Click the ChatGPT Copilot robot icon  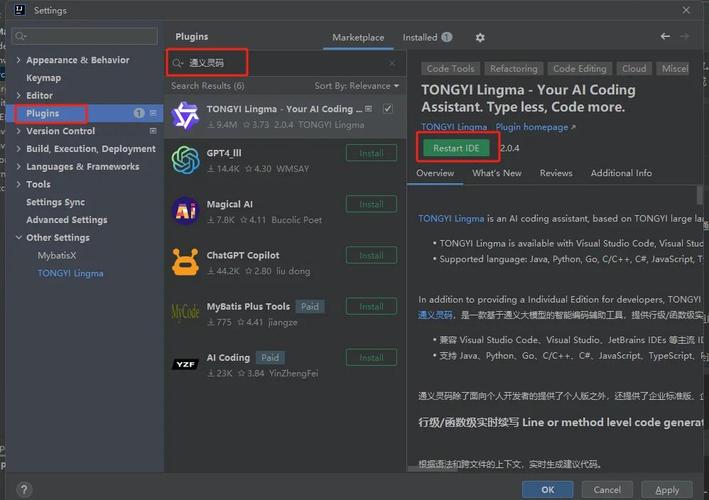tap(185, 262)
